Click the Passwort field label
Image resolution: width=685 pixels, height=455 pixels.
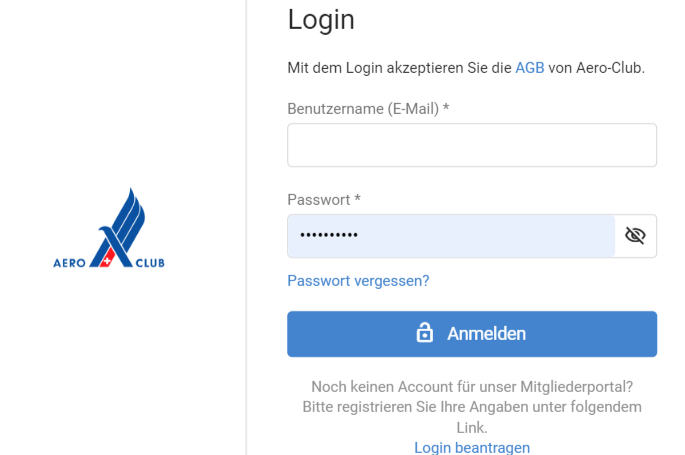click(324, 200)
